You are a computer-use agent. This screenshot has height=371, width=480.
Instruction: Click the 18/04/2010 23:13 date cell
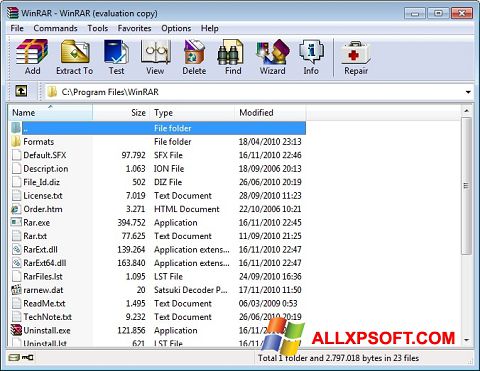[x=270, y=142]
